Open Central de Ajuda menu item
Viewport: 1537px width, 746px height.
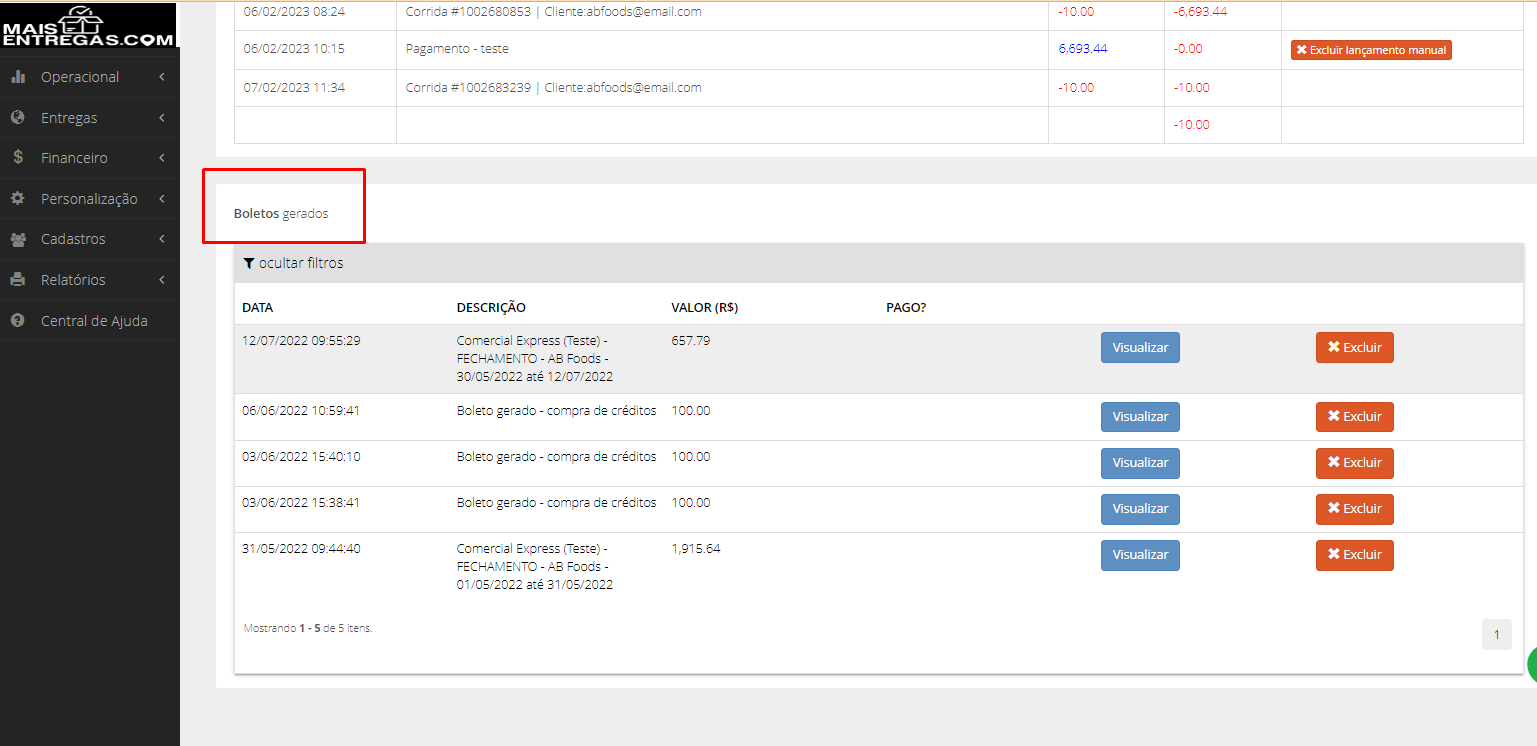[90, 321]
